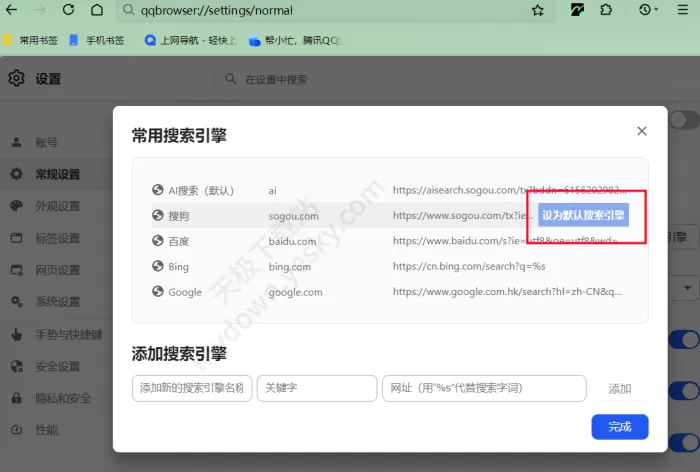Click the 关键字 input field
This screenshot has width=700, height=472.
tap(317, 388)
